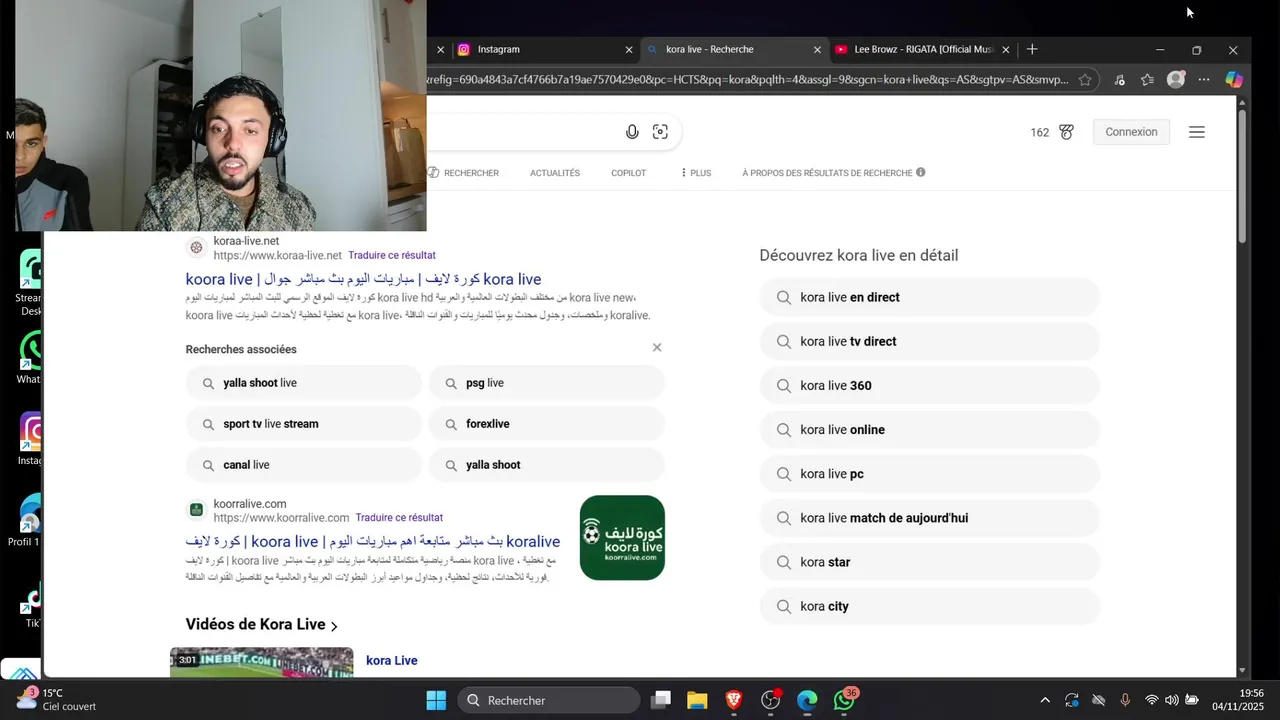Click the microphone voice search icon

coord(632,132)
